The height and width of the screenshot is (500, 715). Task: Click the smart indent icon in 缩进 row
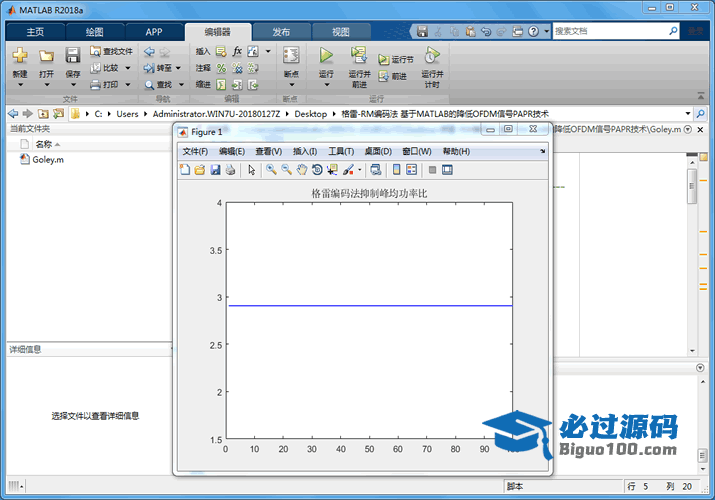click(221, 84)
